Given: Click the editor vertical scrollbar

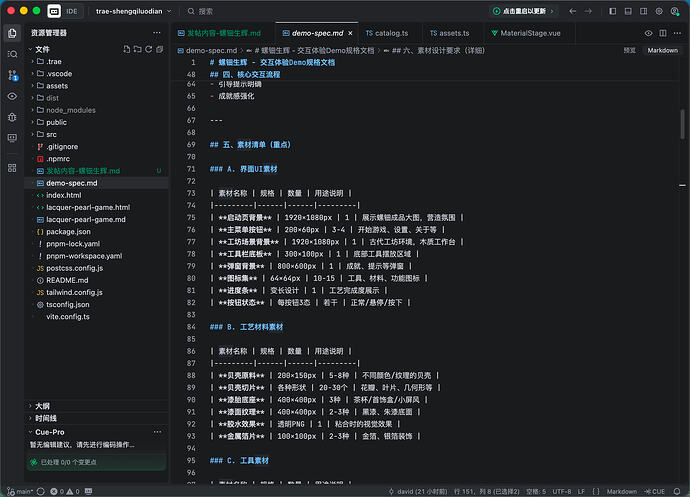Looking at the screenshot, I should (x=683, y=124).
